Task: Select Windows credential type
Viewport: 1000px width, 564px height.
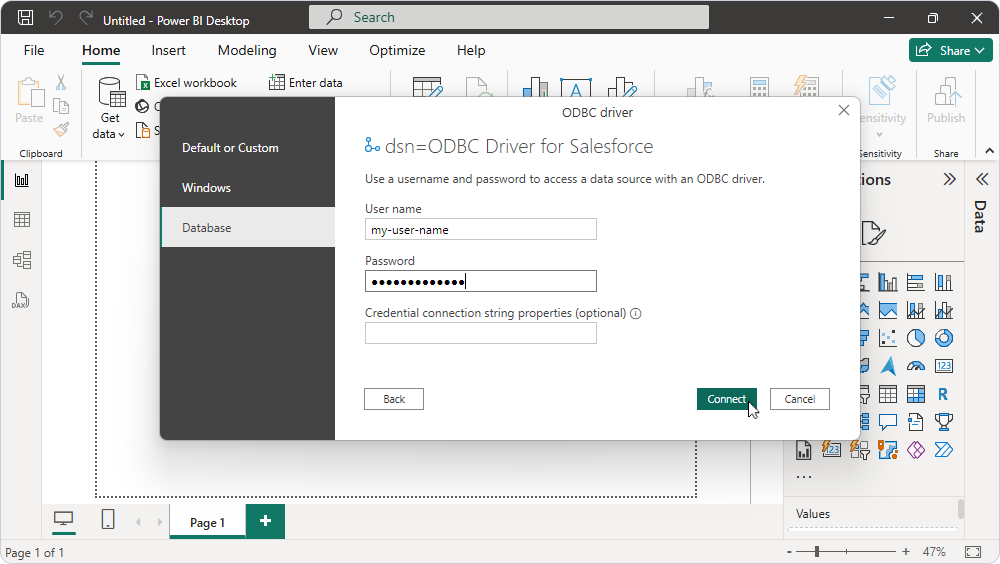Action: 248,188
